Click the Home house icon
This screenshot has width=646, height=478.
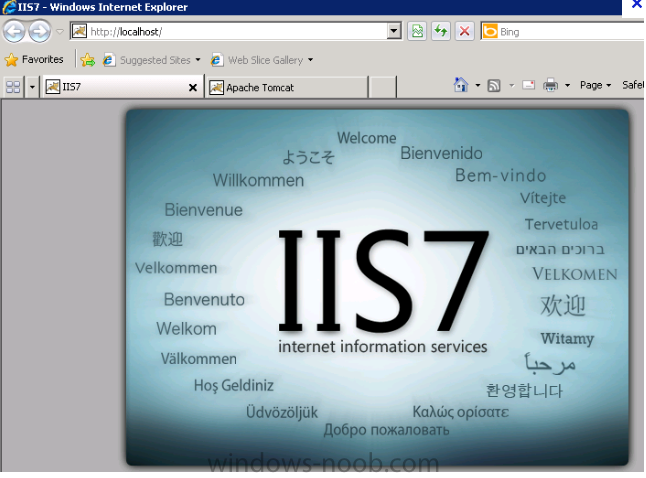(x=461, y=85)
